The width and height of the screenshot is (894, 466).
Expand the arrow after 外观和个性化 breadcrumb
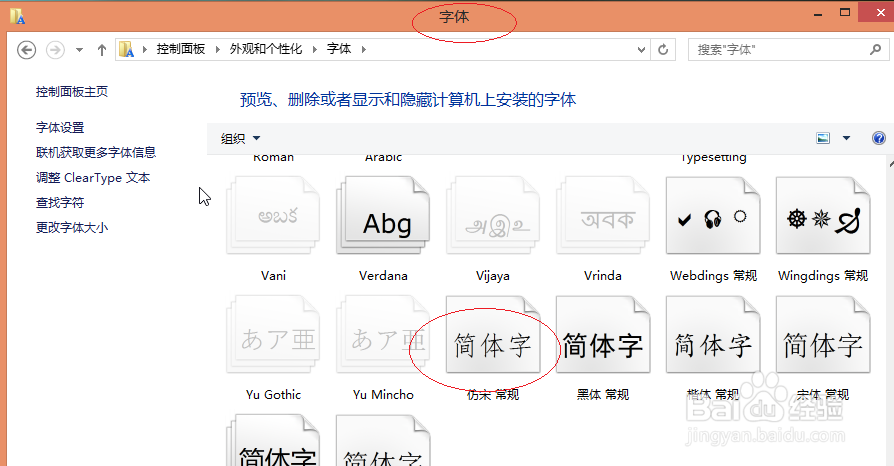coord(315,50)
